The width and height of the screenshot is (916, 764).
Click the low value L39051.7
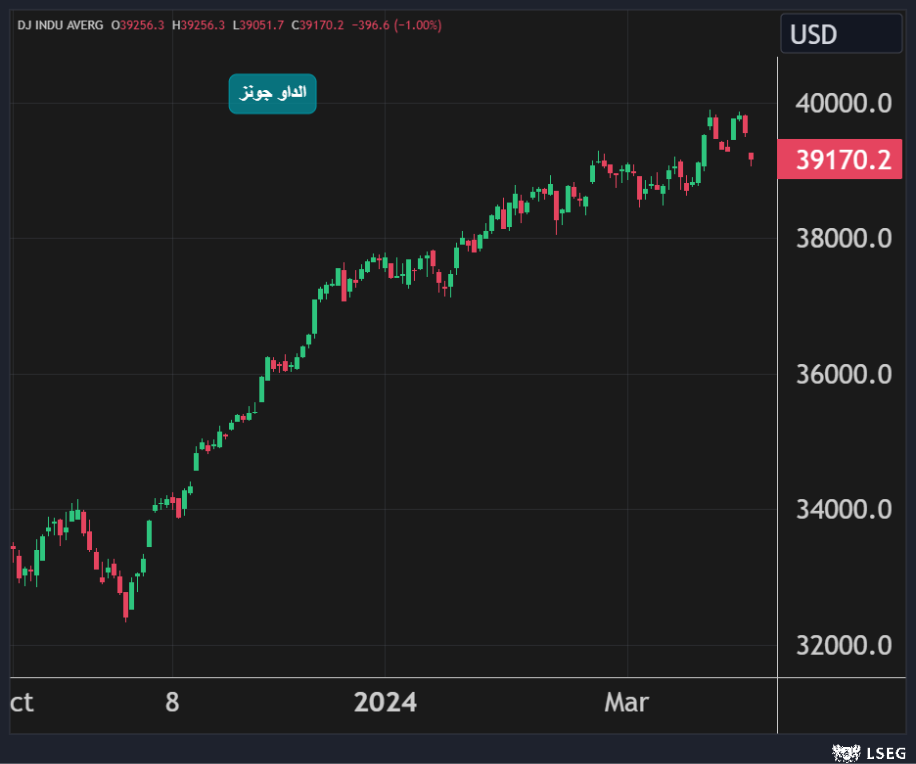(260, 24)
